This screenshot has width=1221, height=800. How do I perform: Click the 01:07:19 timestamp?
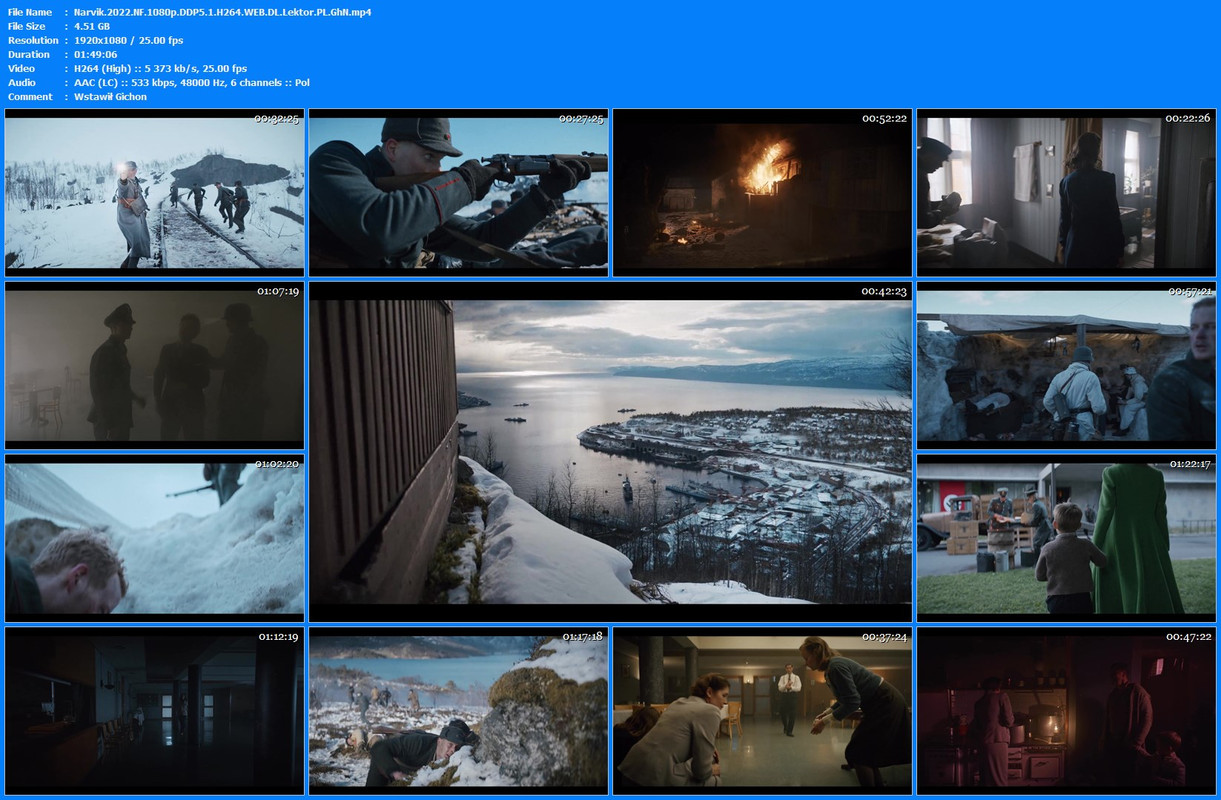[x=277, y=291]
